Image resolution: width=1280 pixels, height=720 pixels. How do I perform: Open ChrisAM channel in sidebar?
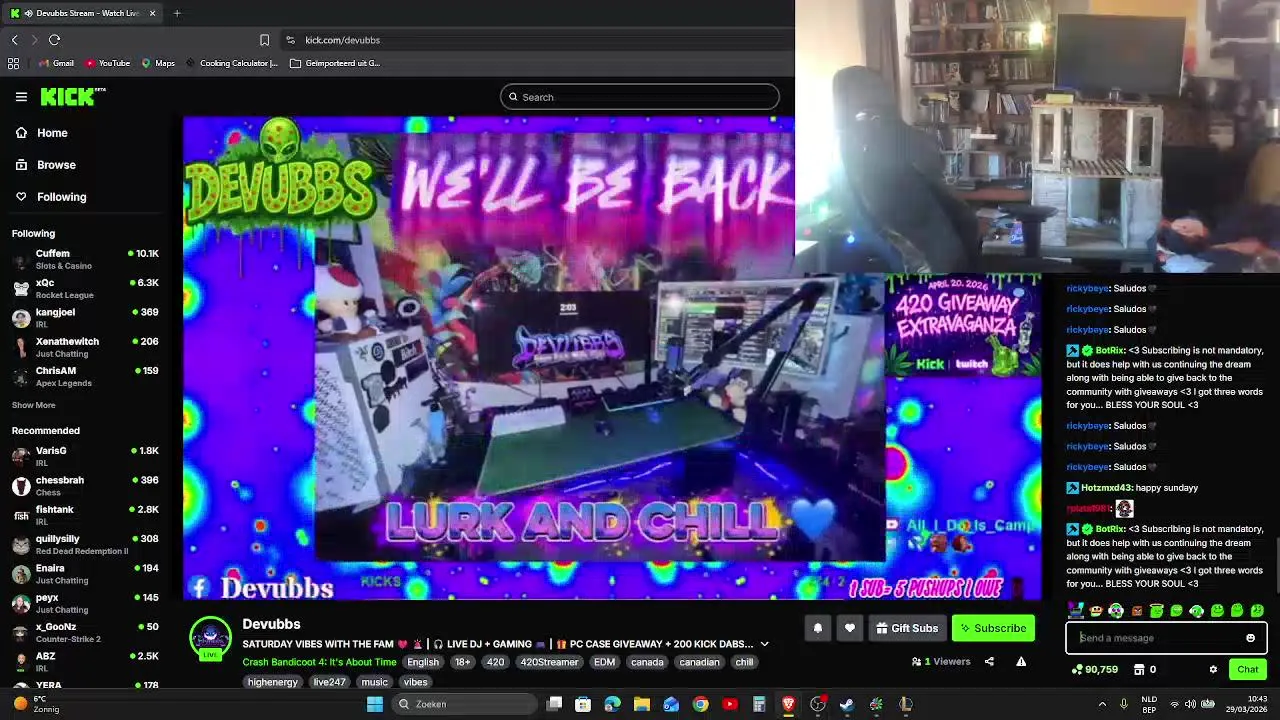coord(85,376)
